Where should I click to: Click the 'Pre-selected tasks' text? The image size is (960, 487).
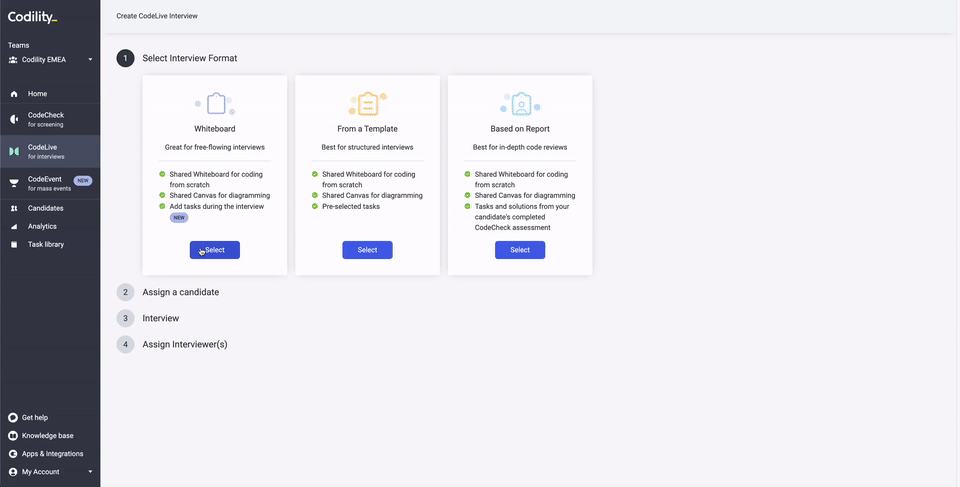tap(351, 206)
